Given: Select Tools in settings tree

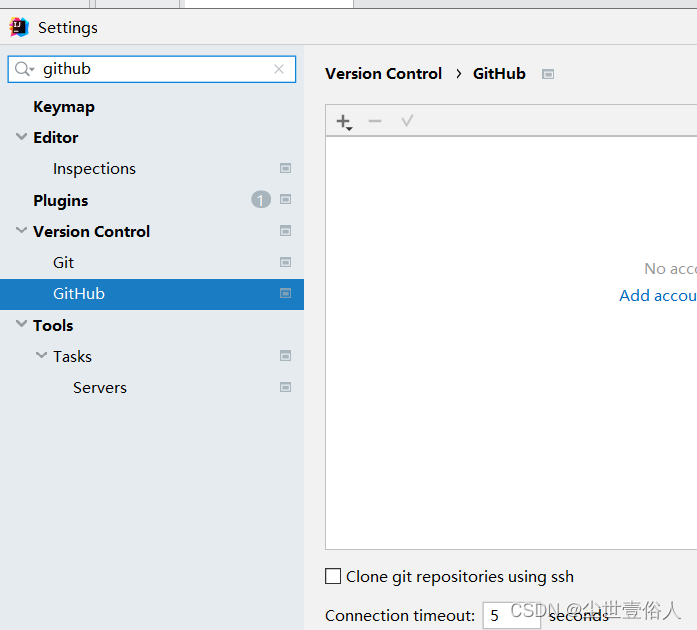Looking at the screenshot, I should 53,325.
